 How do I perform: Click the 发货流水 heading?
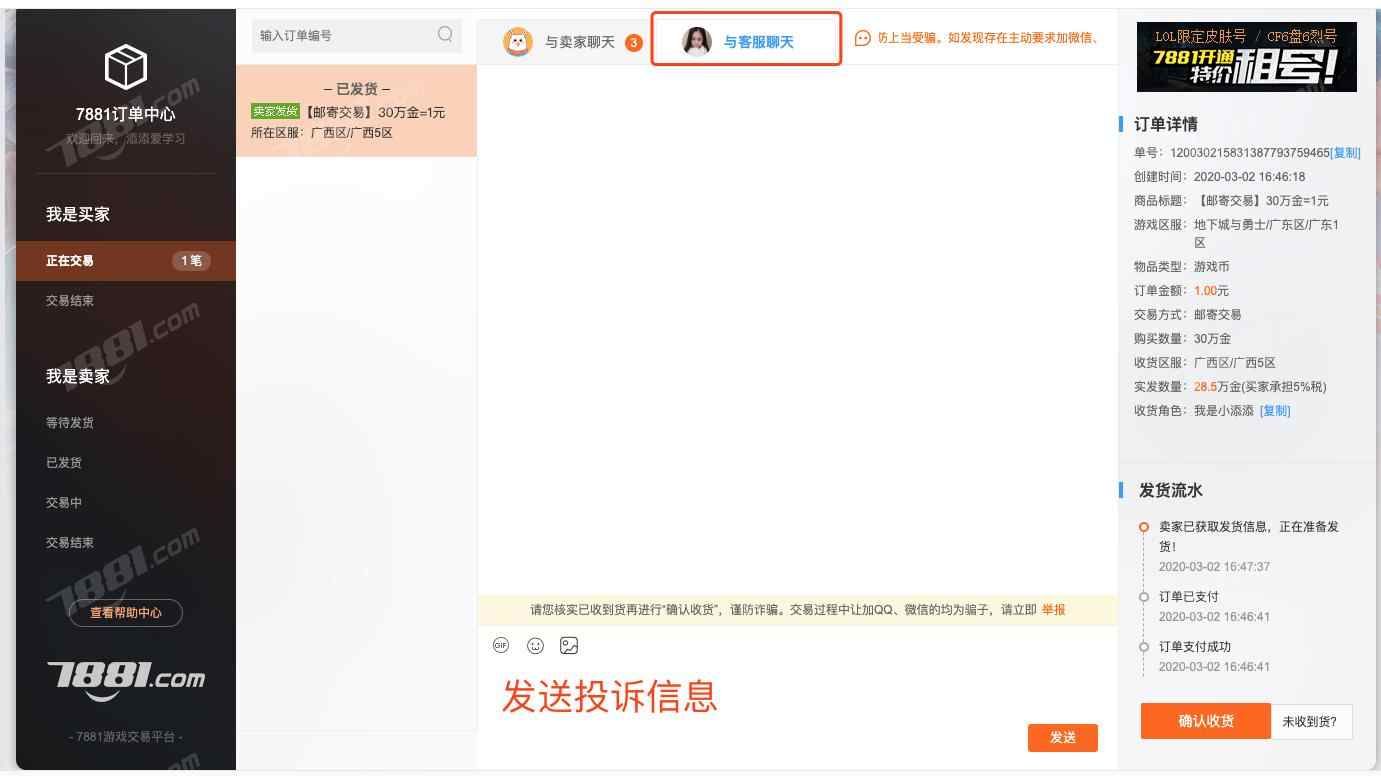pos(1171,491)
